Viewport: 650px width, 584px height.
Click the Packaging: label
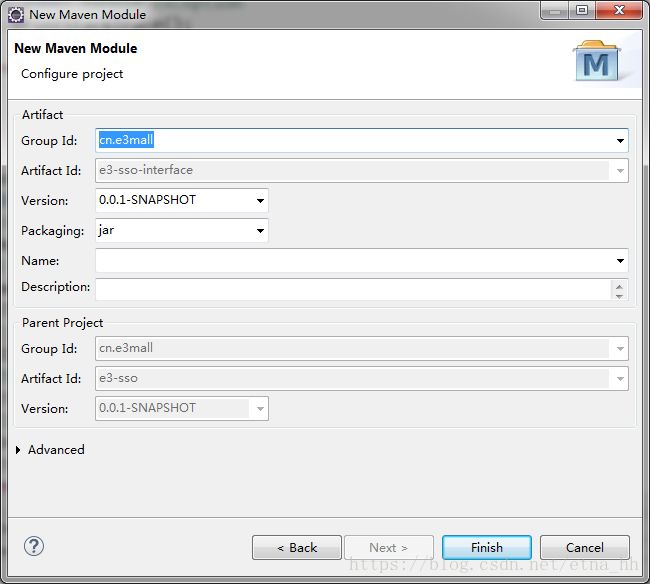pyautogui.click(x=53, y=231)
